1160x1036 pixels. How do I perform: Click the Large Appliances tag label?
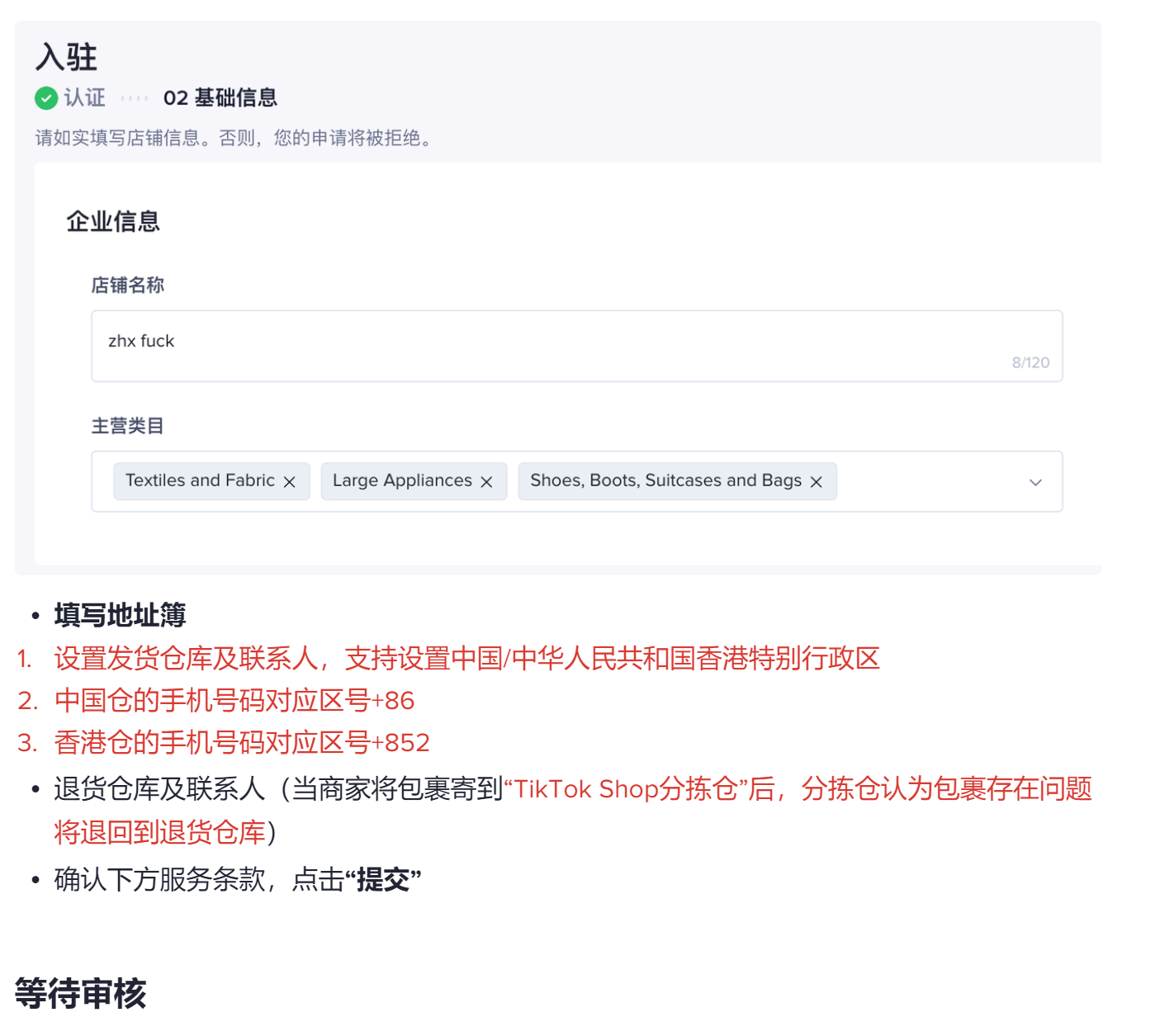point(402,480)
